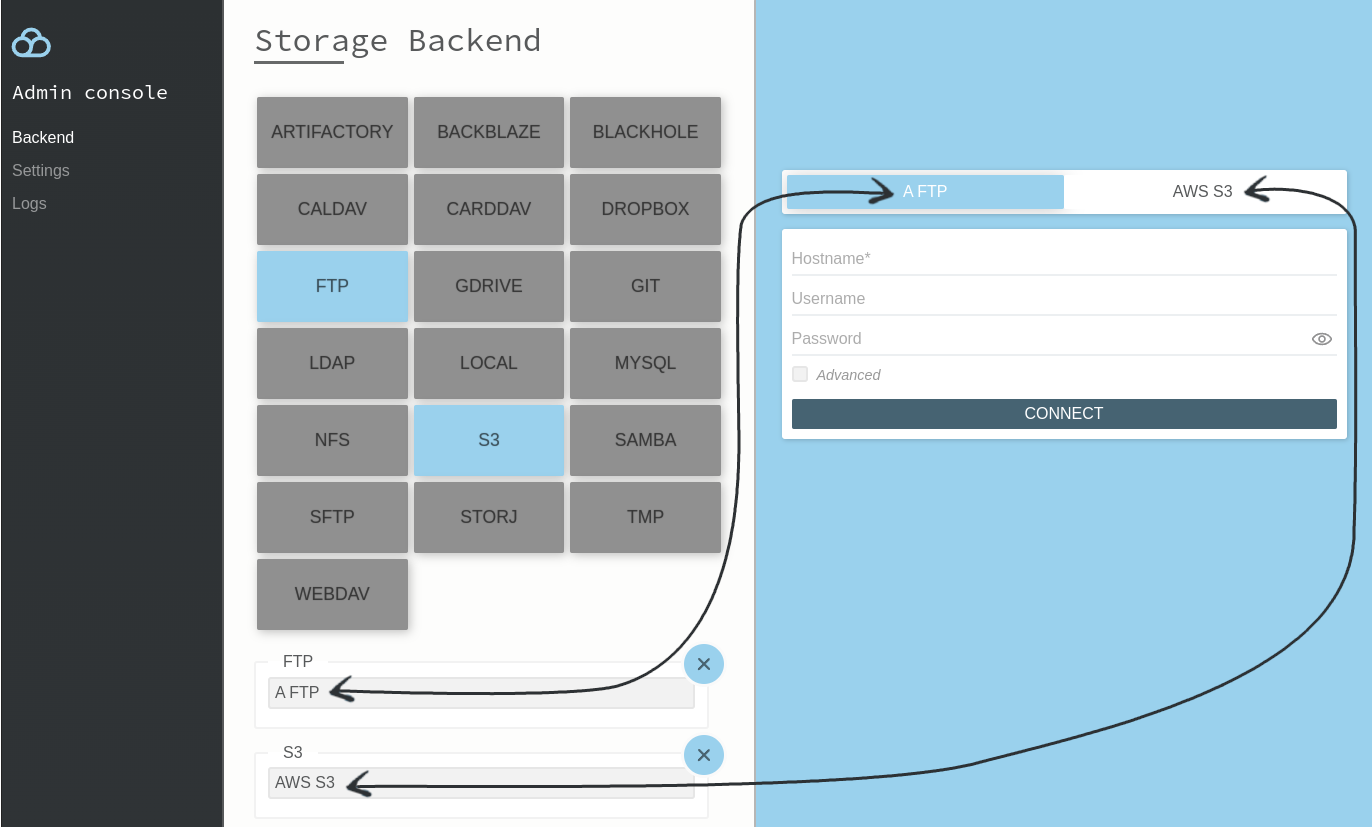Select Backend in the sidebar

[x=43, y=137]
